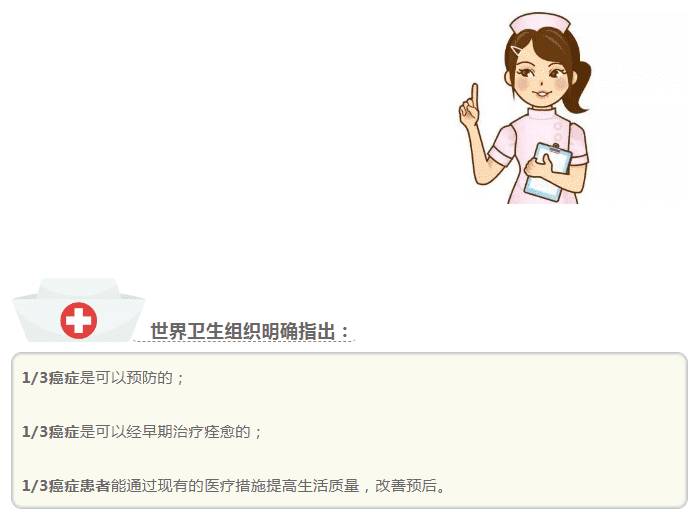Click the white nurse cap graphic

(x=78, y=310)
